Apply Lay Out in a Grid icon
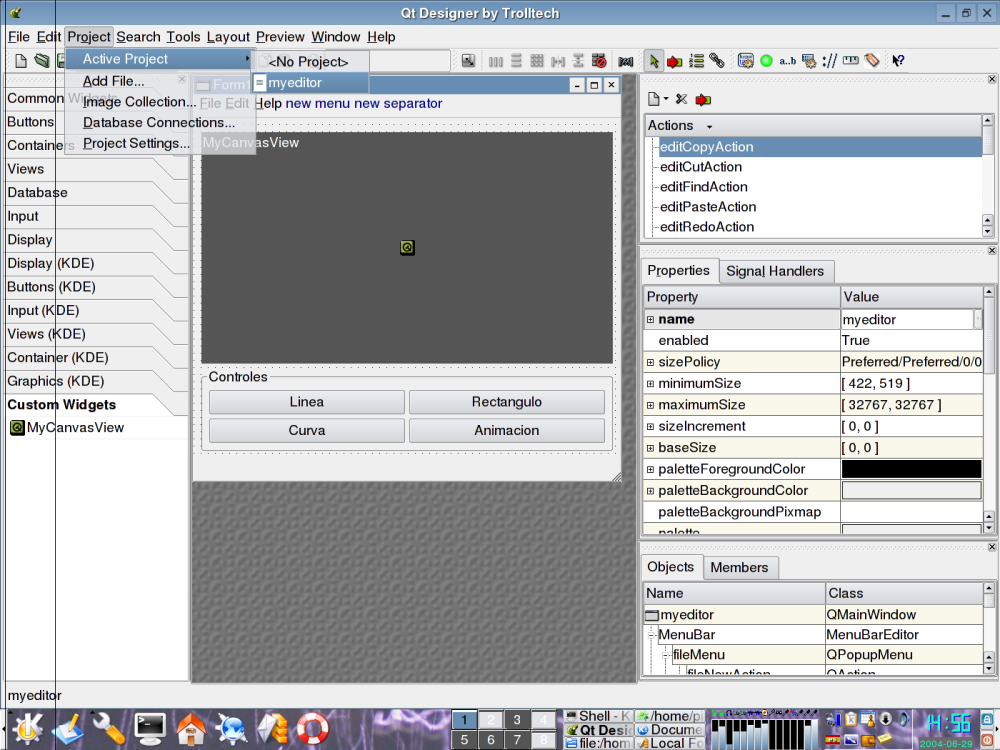 click(537, 61)
